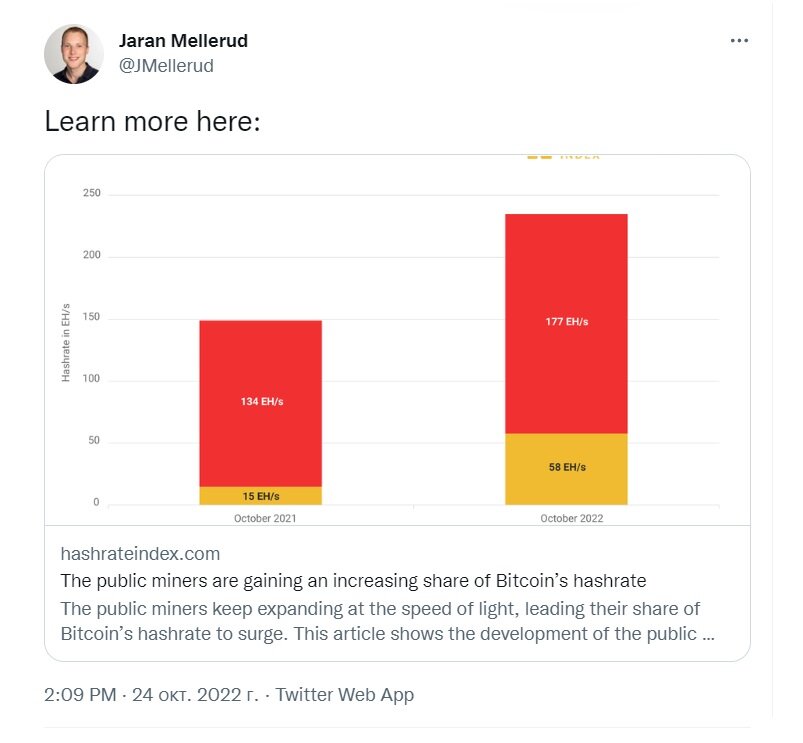Viewport: 803px width, 743px height.
Task: Click the October 2022 axis label
Action: (x=572, y=518)
